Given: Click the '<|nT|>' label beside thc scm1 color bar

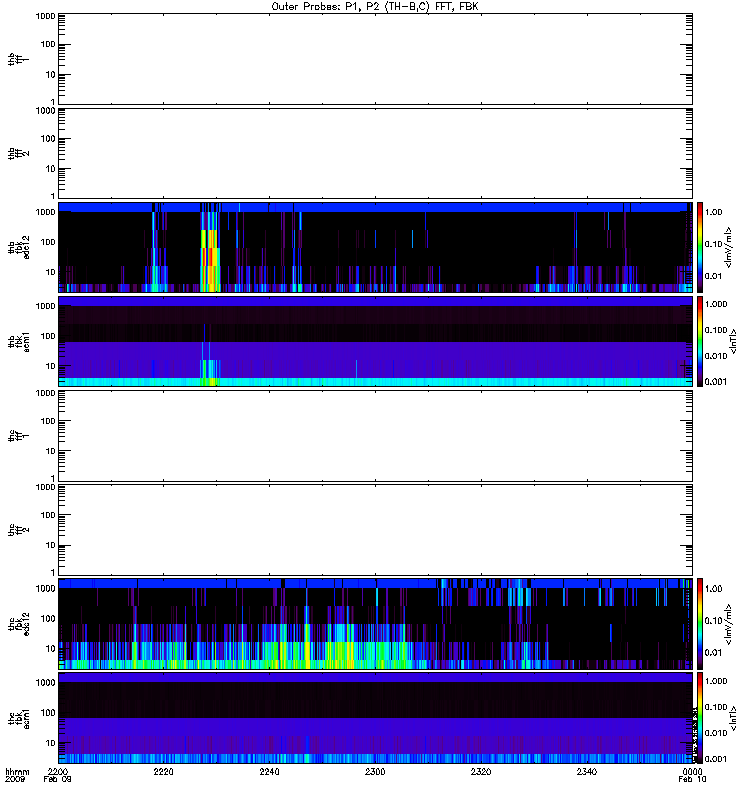Looking at the screenshot, I should tap(734, 718).
